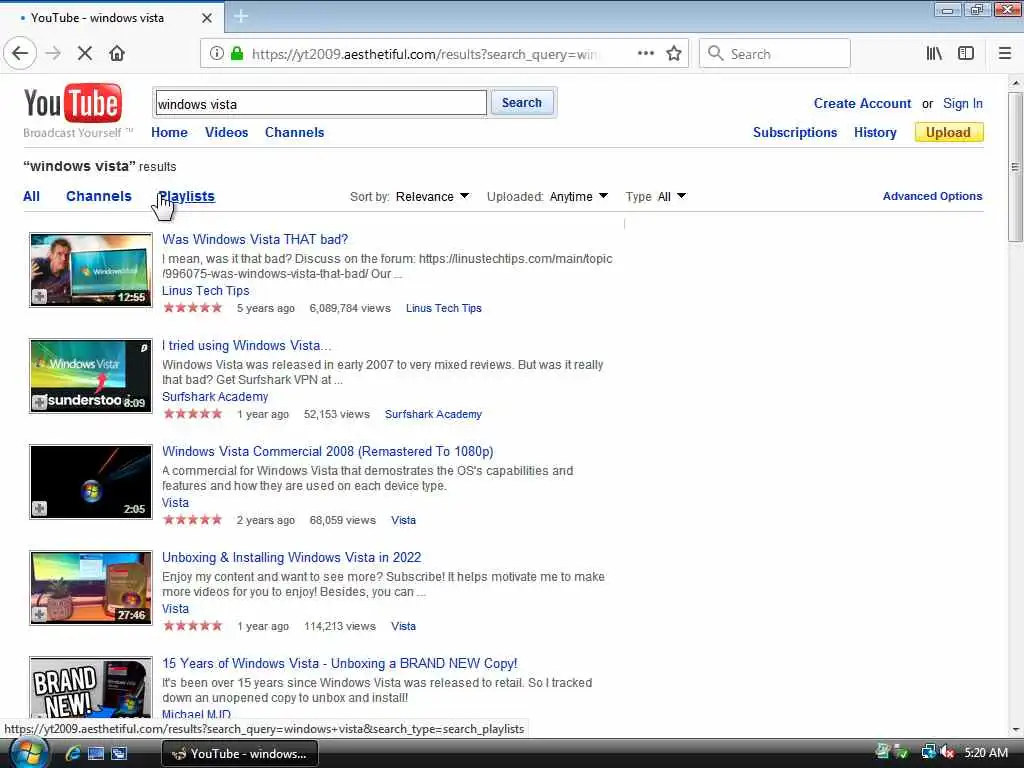Screen dimensions: 1024x768
Task: Click the green padlock security icon
Action: click(x=237, y=54)
